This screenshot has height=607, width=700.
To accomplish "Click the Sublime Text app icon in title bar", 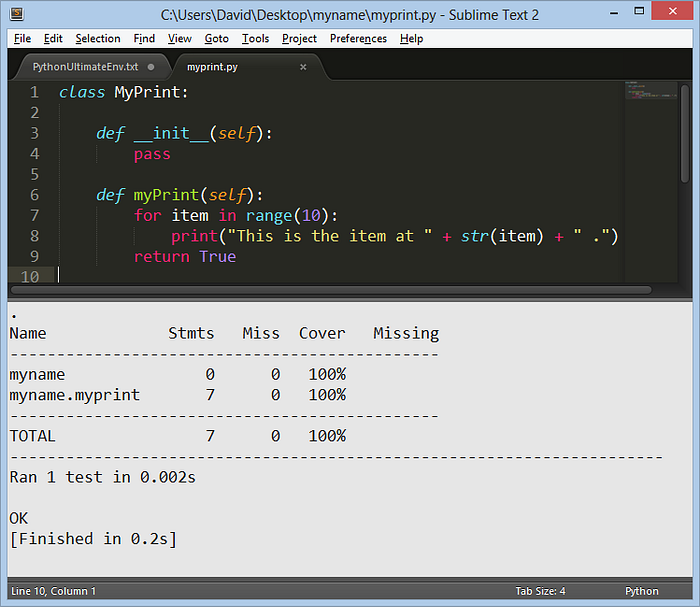I will point(17,14).
